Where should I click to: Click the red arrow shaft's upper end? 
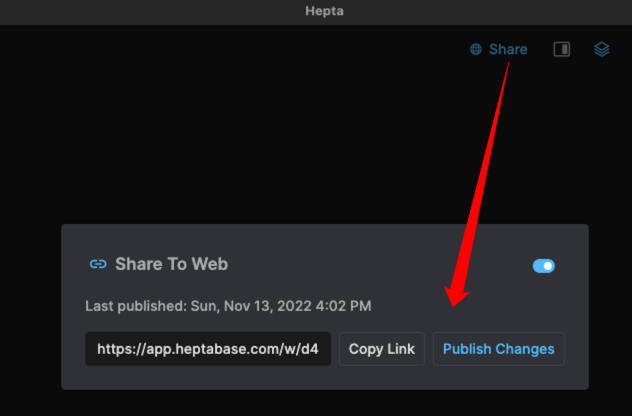510,68
